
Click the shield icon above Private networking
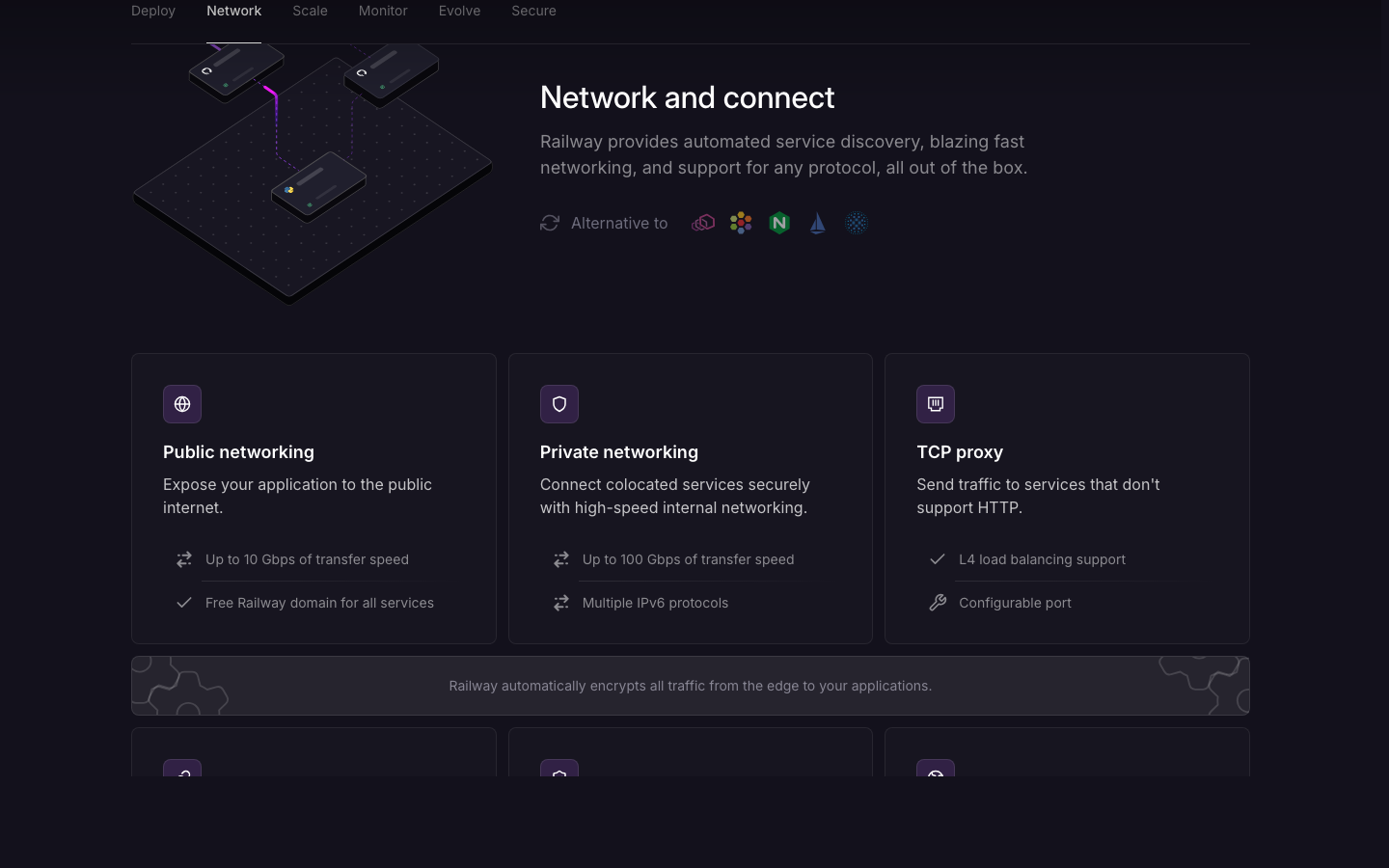(559, 404)
